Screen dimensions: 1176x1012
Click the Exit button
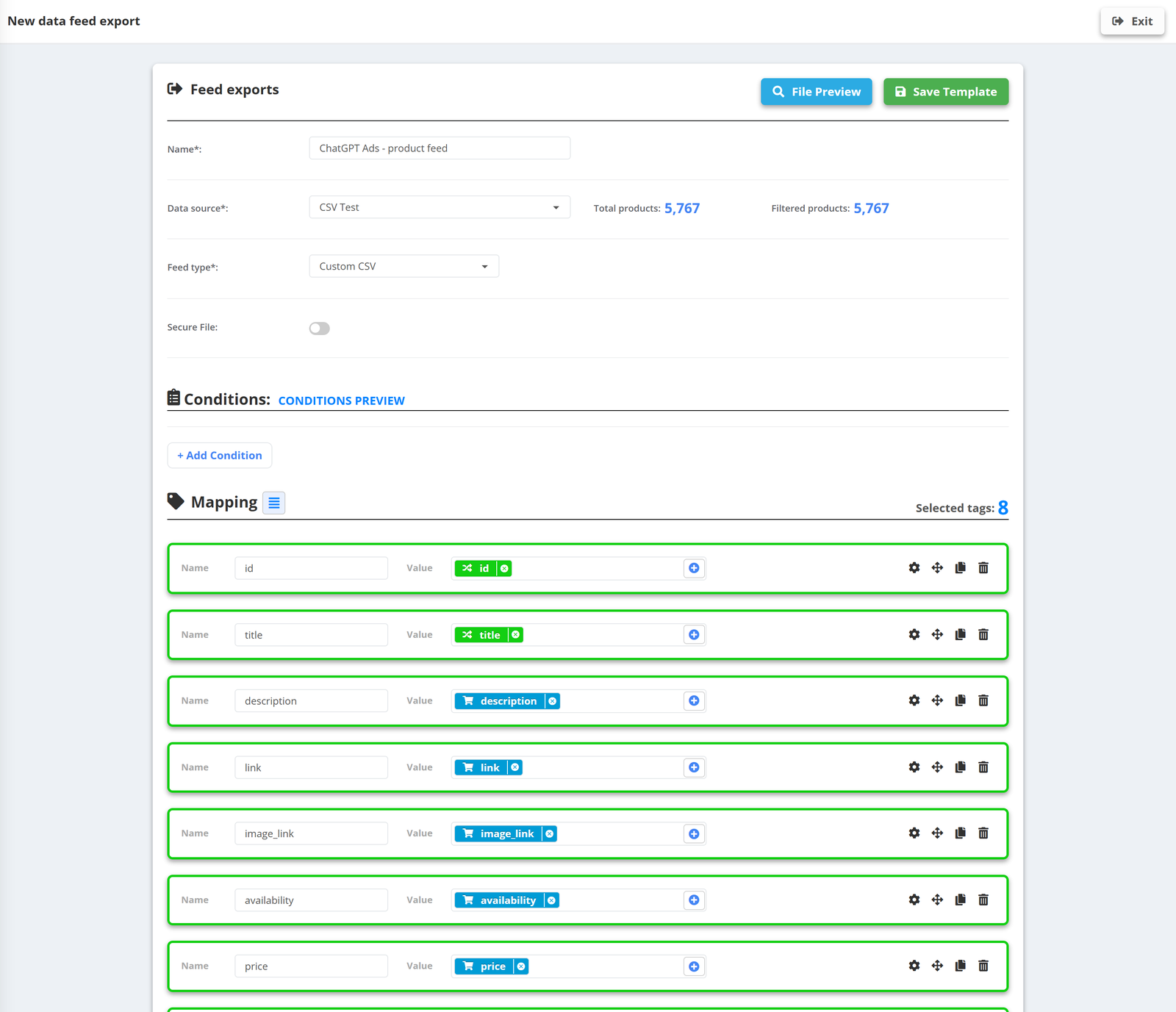tap(1133, 21)
